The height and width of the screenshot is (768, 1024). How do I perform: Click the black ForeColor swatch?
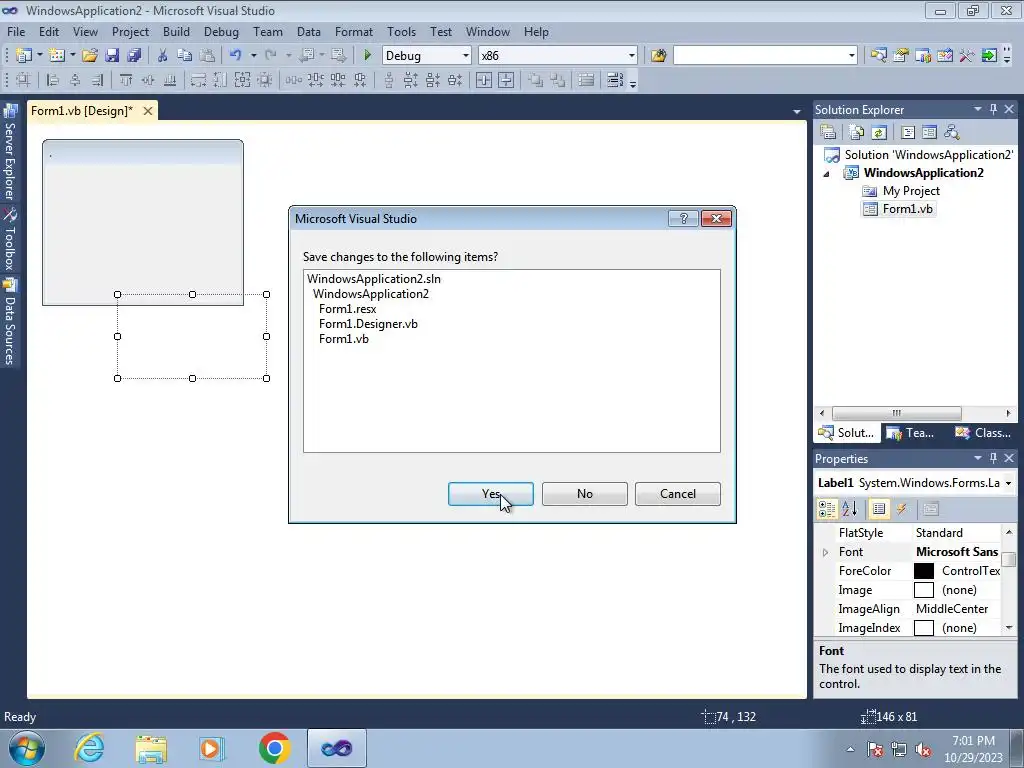pyautogui.click(x=923, y=571)
